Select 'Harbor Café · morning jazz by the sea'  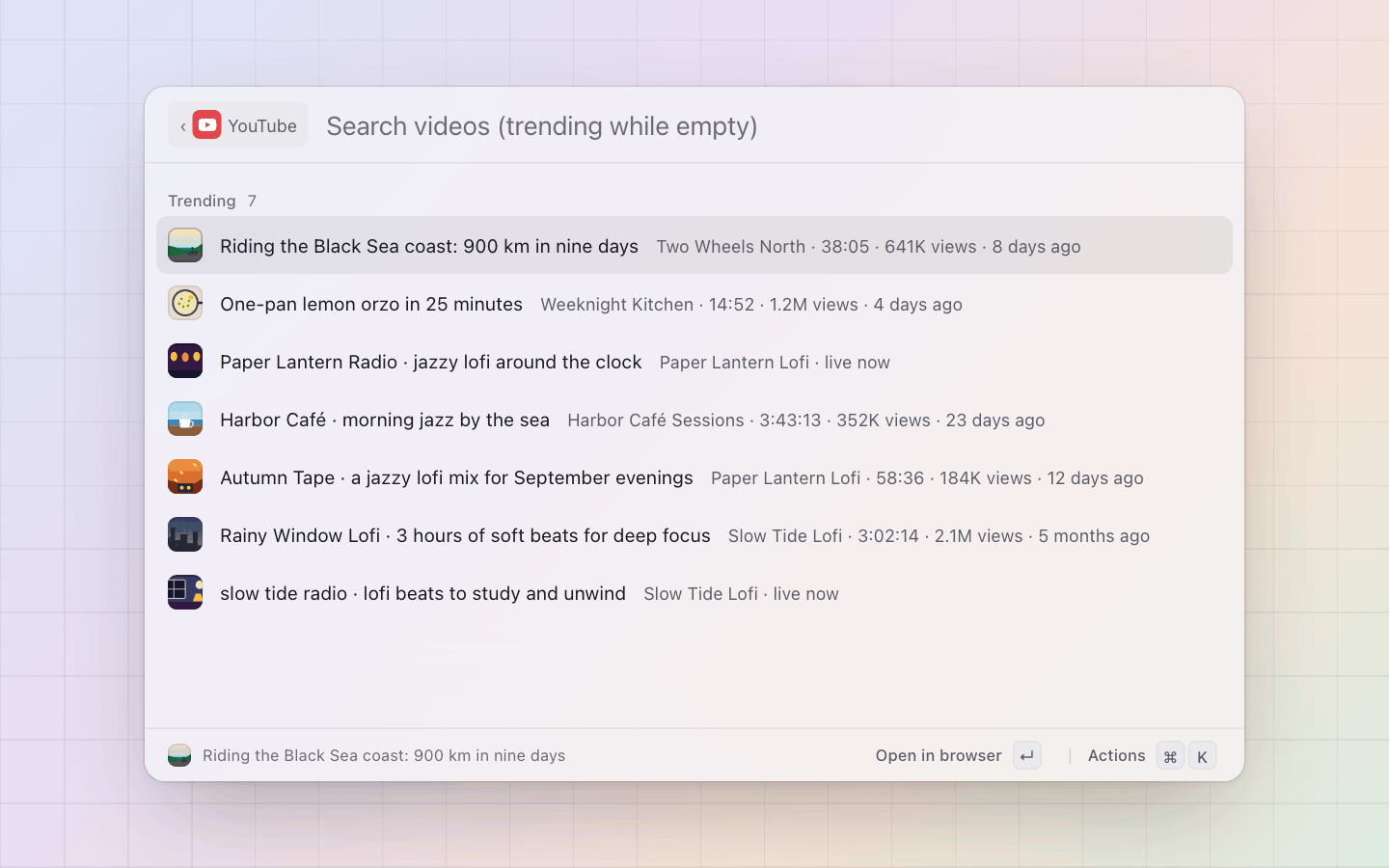[x=385, y=420]
